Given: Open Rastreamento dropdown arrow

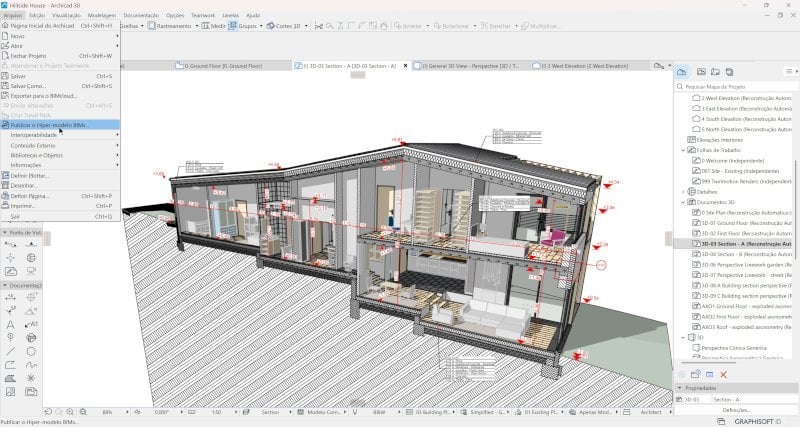Looking at the screenshot, I should tap(197, 26).
